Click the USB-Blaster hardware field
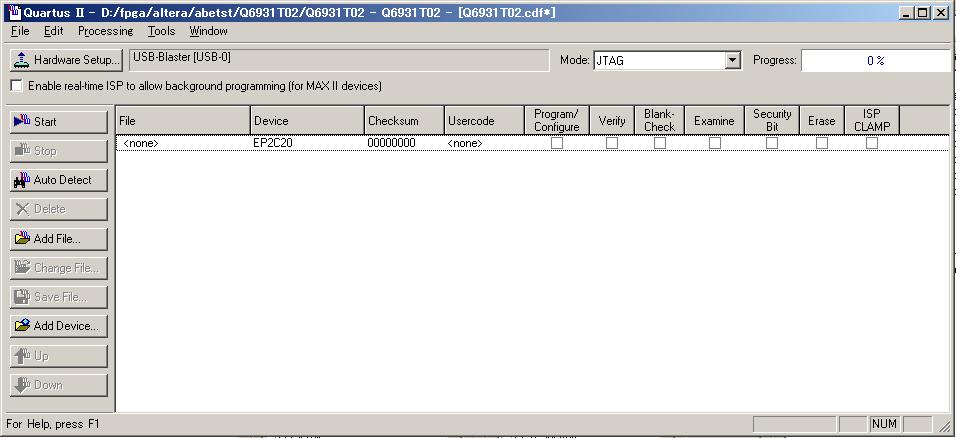This screenshot has height=438, width=956. pos(338,60)
